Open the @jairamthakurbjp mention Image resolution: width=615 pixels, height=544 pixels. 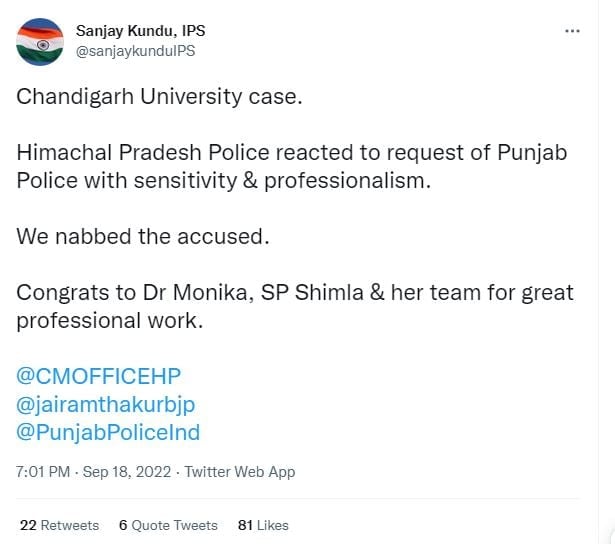pos(106,405)
